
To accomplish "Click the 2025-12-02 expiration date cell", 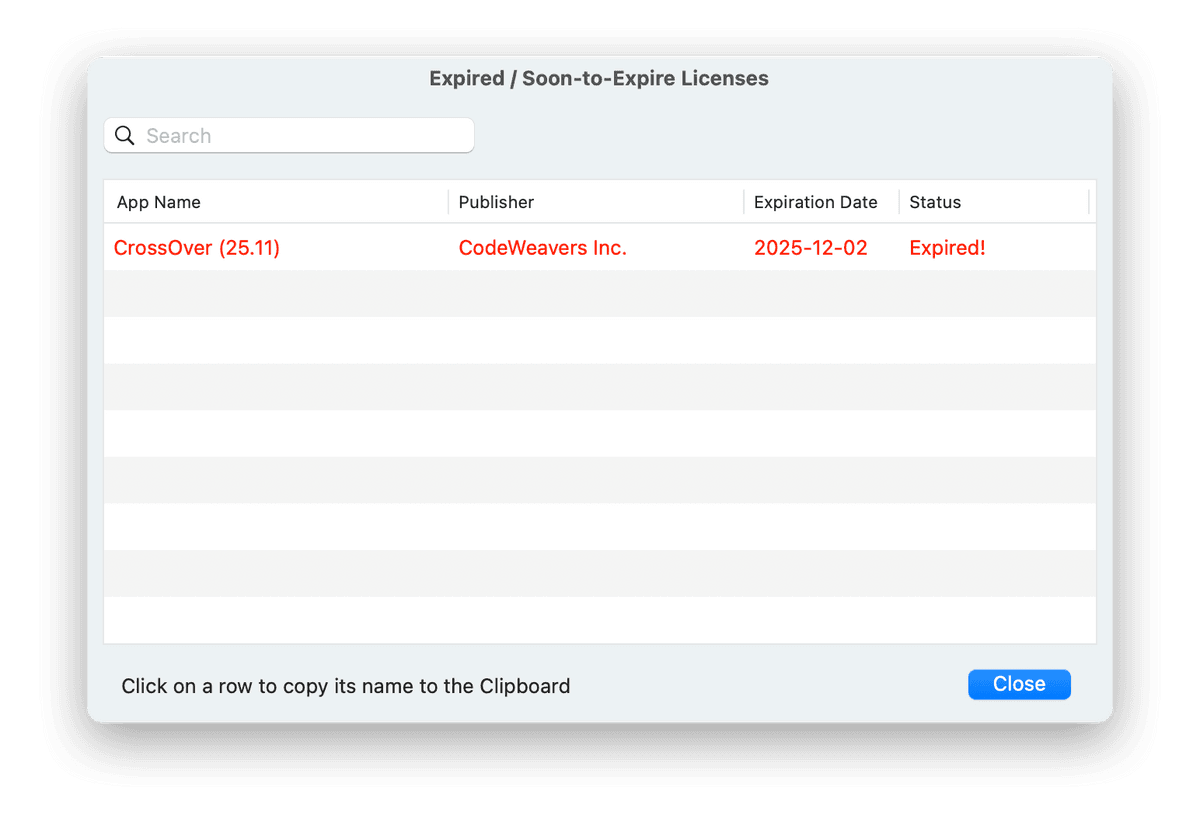I will 810,248.
